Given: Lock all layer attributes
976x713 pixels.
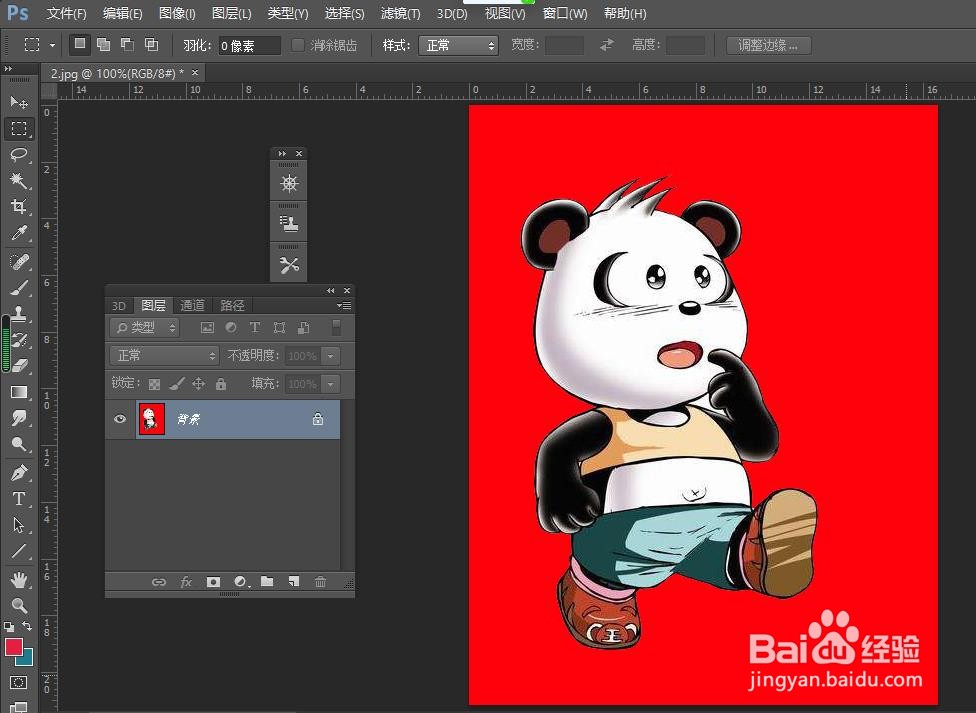Looking at the screenshot, I should tap(221, 384).
